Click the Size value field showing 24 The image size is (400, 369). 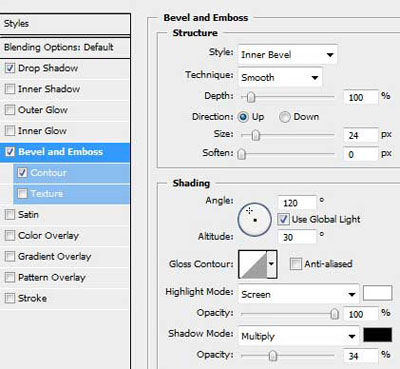pyautogui.click(x=361, y=135)
